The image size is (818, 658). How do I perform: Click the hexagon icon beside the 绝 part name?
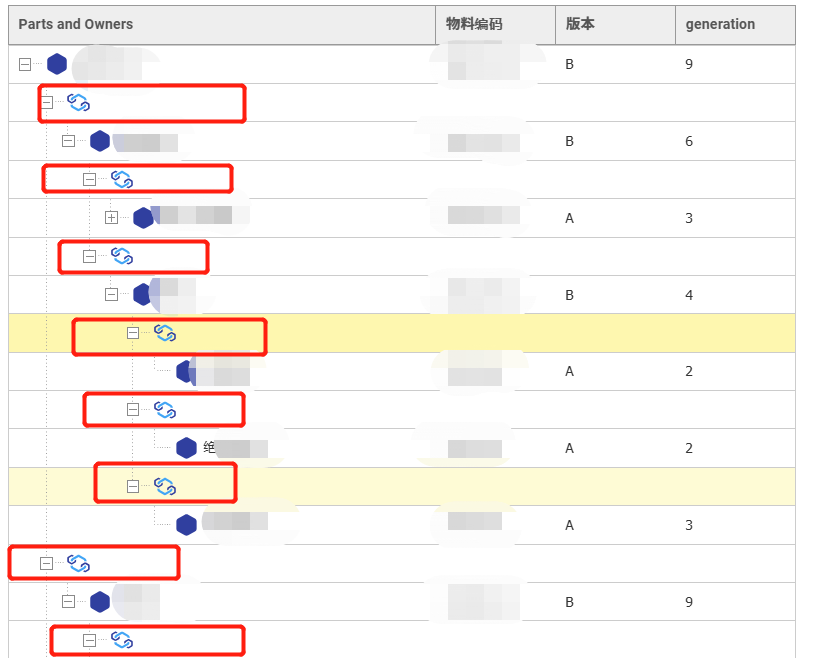click(186, 448)
